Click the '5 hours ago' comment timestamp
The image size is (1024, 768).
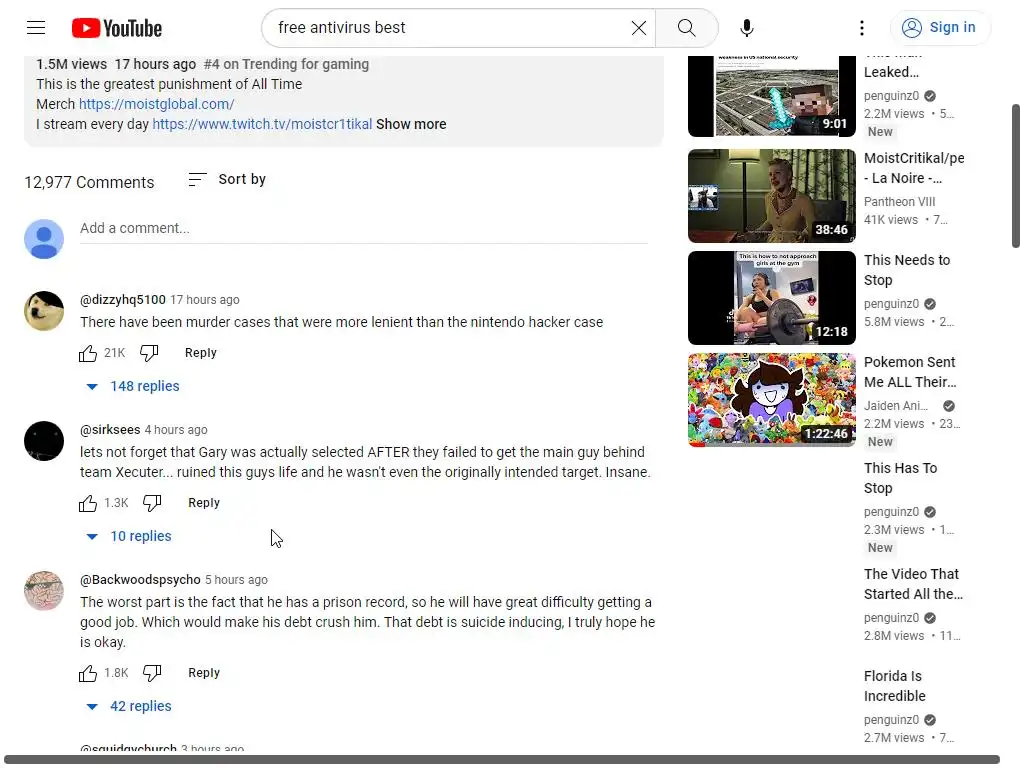[236, 580]
